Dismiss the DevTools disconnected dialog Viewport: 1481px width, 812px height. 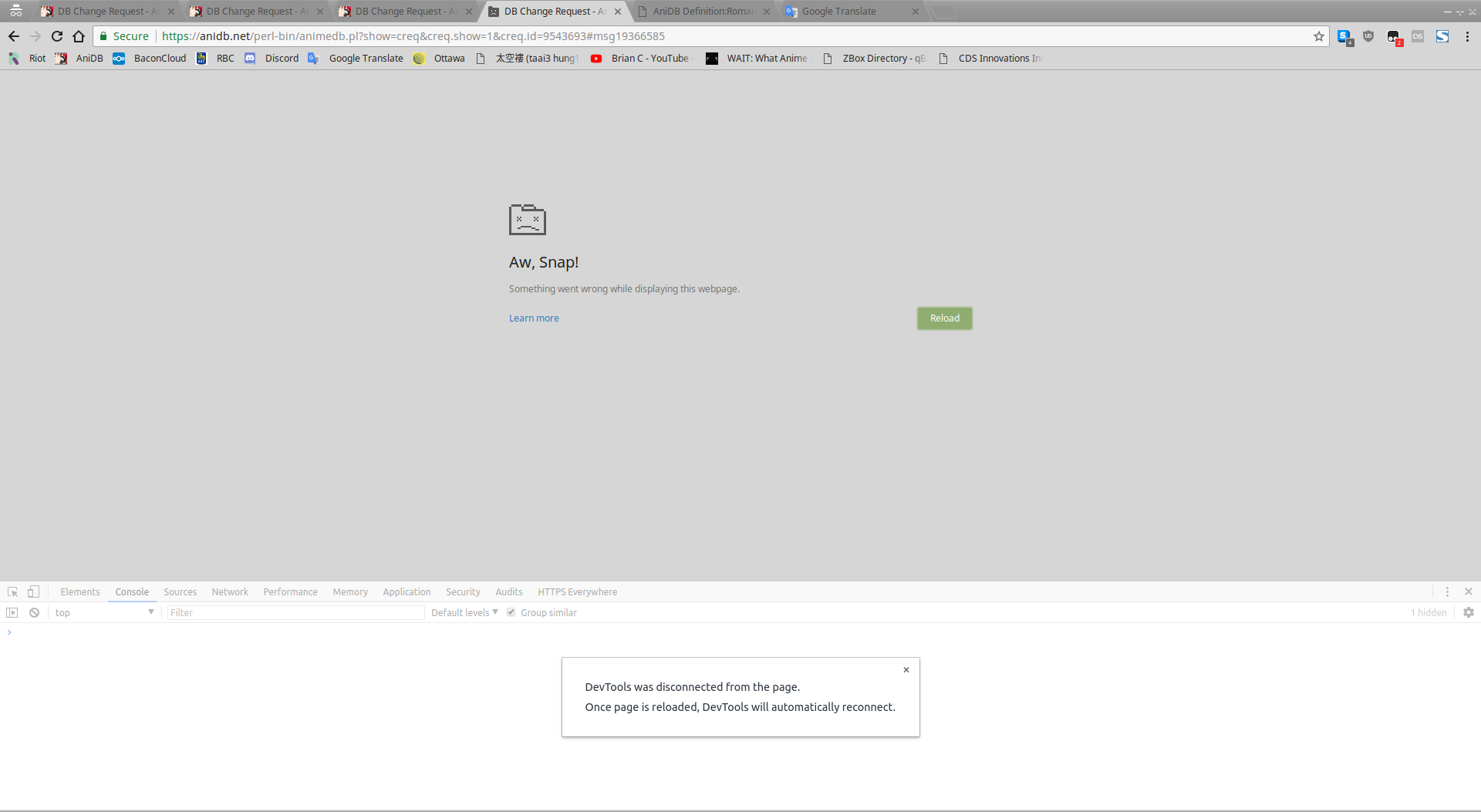coord(906,669)
